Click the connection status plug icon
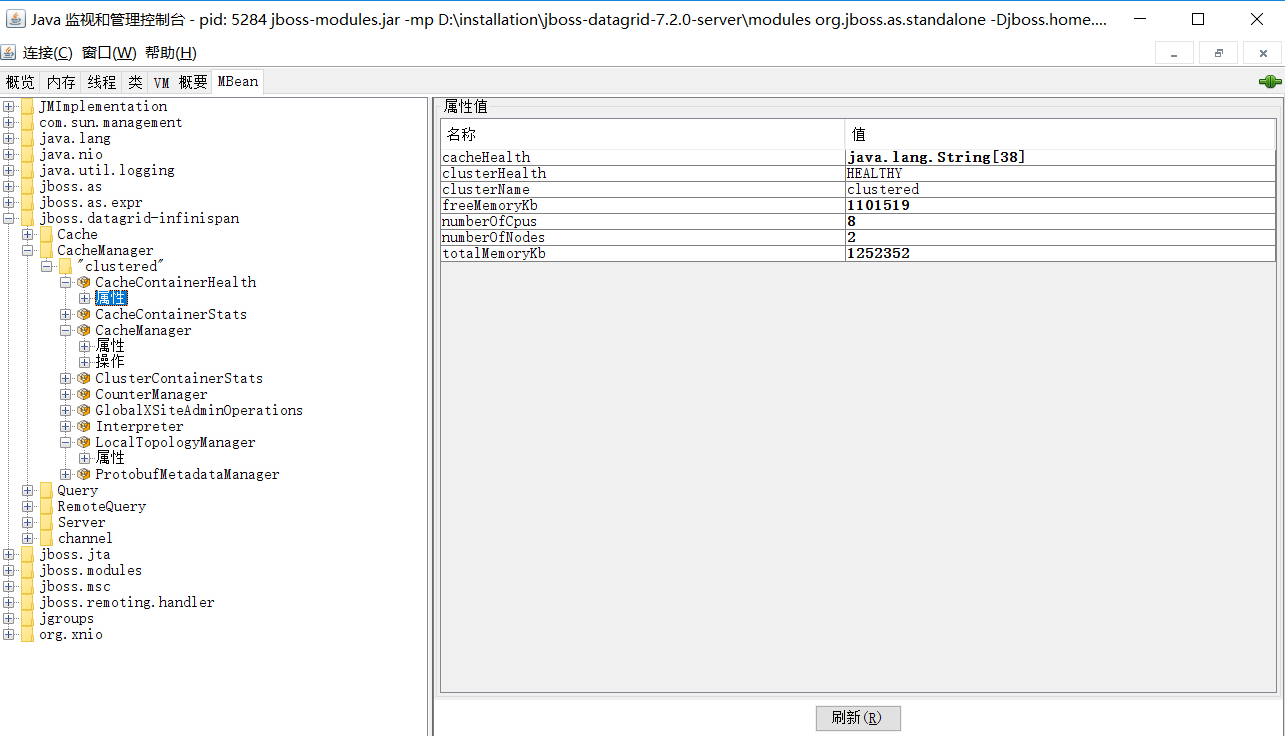 [1270, 82]
